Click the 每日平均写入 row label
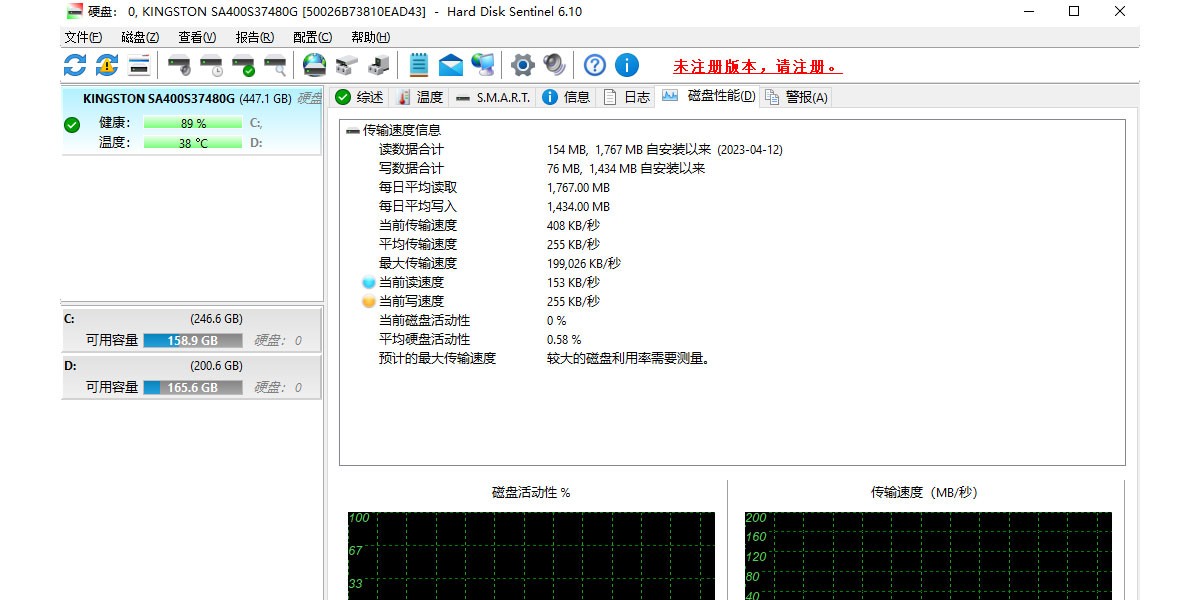 418,206
